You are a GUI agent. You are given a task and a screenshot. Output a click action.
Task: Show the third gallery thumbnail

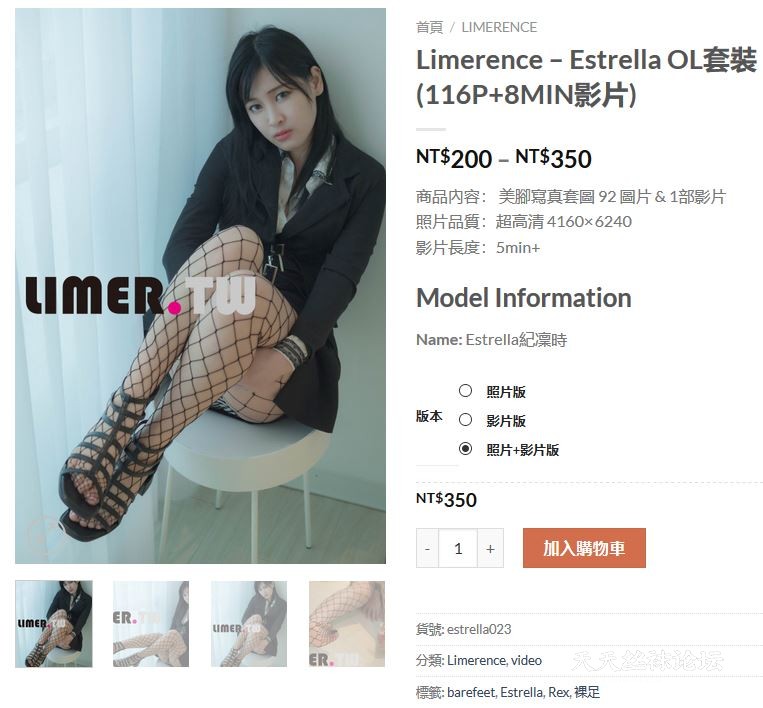pyautogui.click(x=249, y=624)
